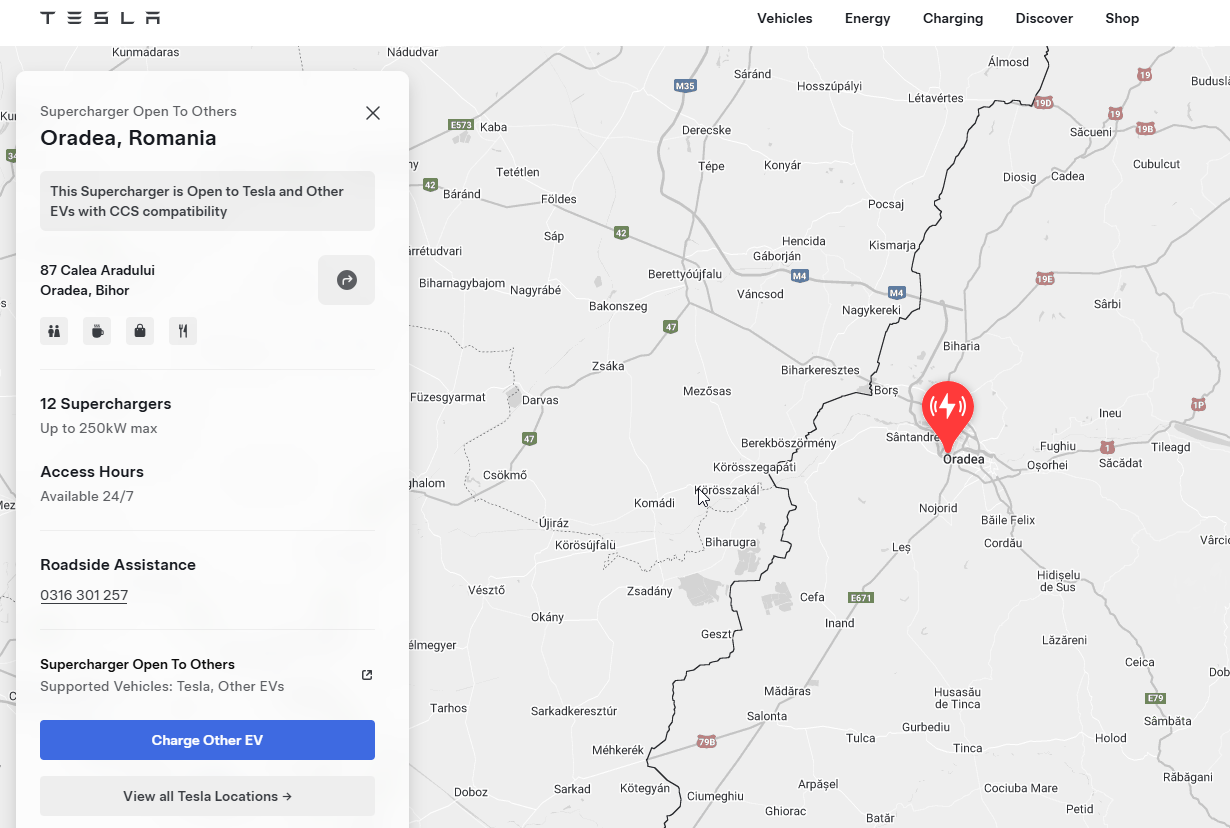Click the M35 road shield on the map

685,86
